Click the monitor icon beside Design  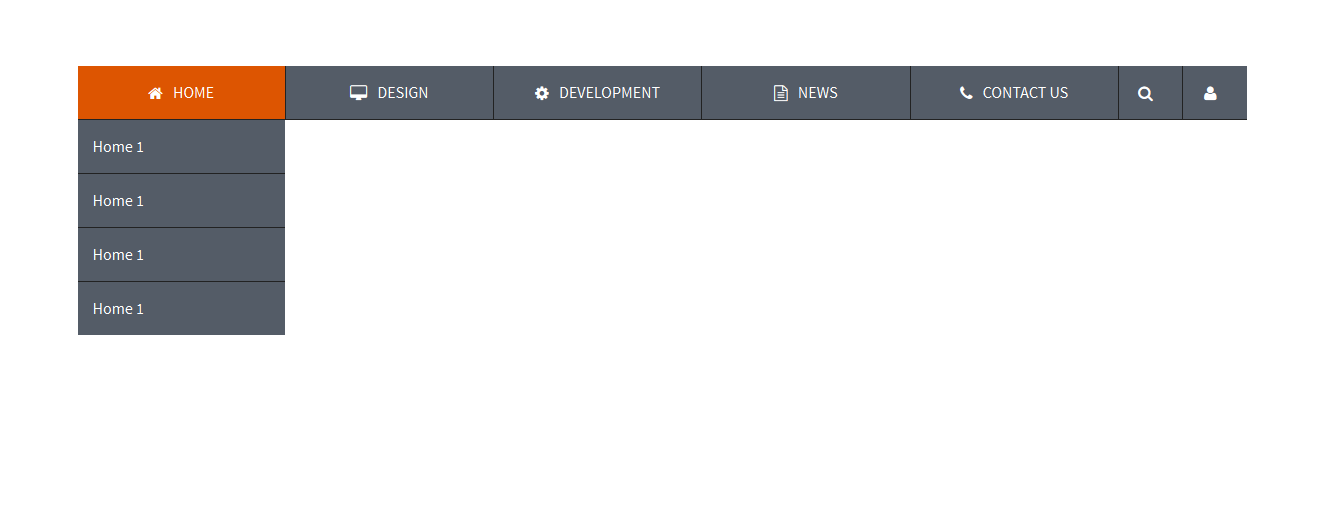[359, 93]
